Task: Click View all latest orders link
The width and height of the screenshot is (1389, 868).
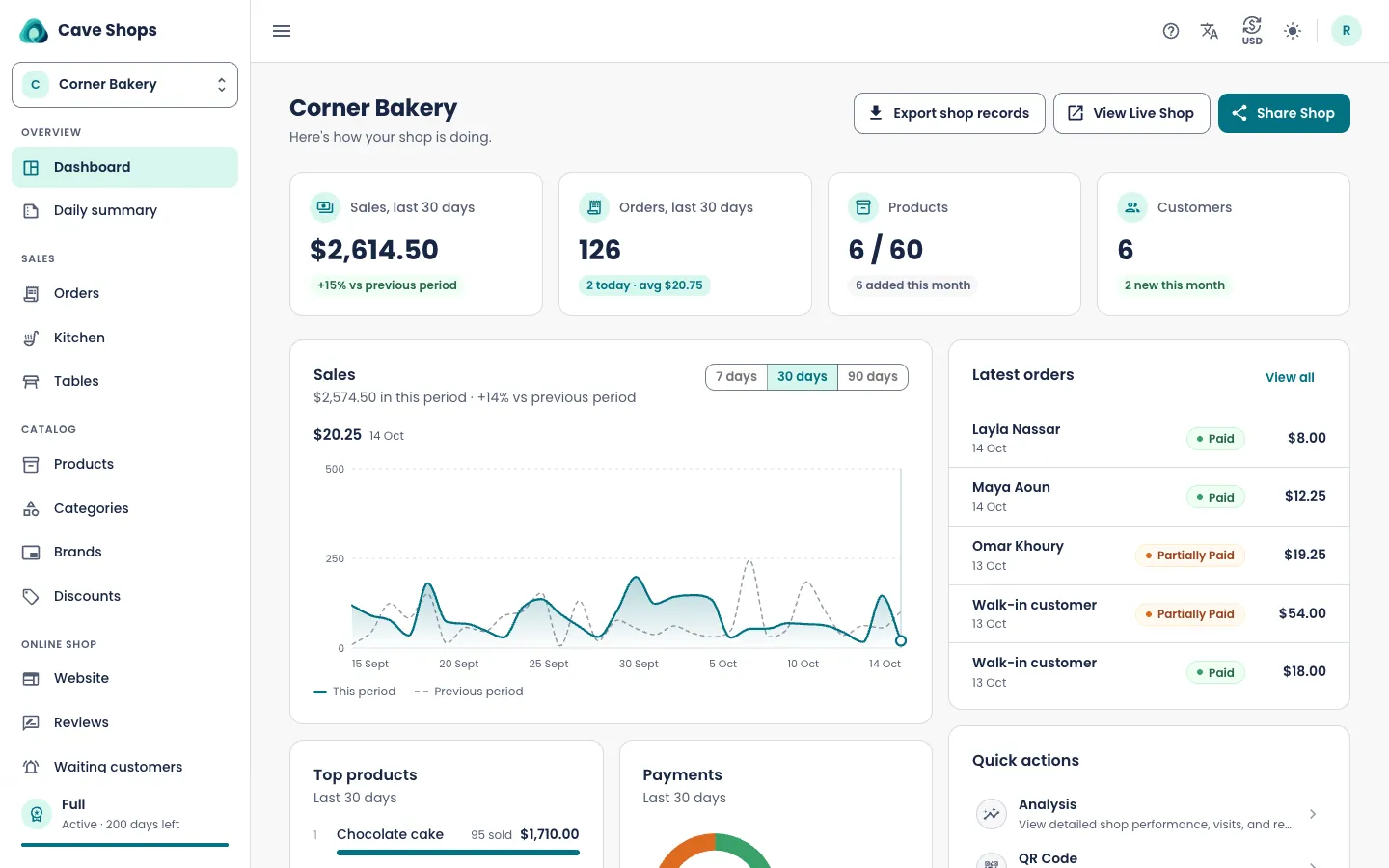Action: click(1290, 377)
